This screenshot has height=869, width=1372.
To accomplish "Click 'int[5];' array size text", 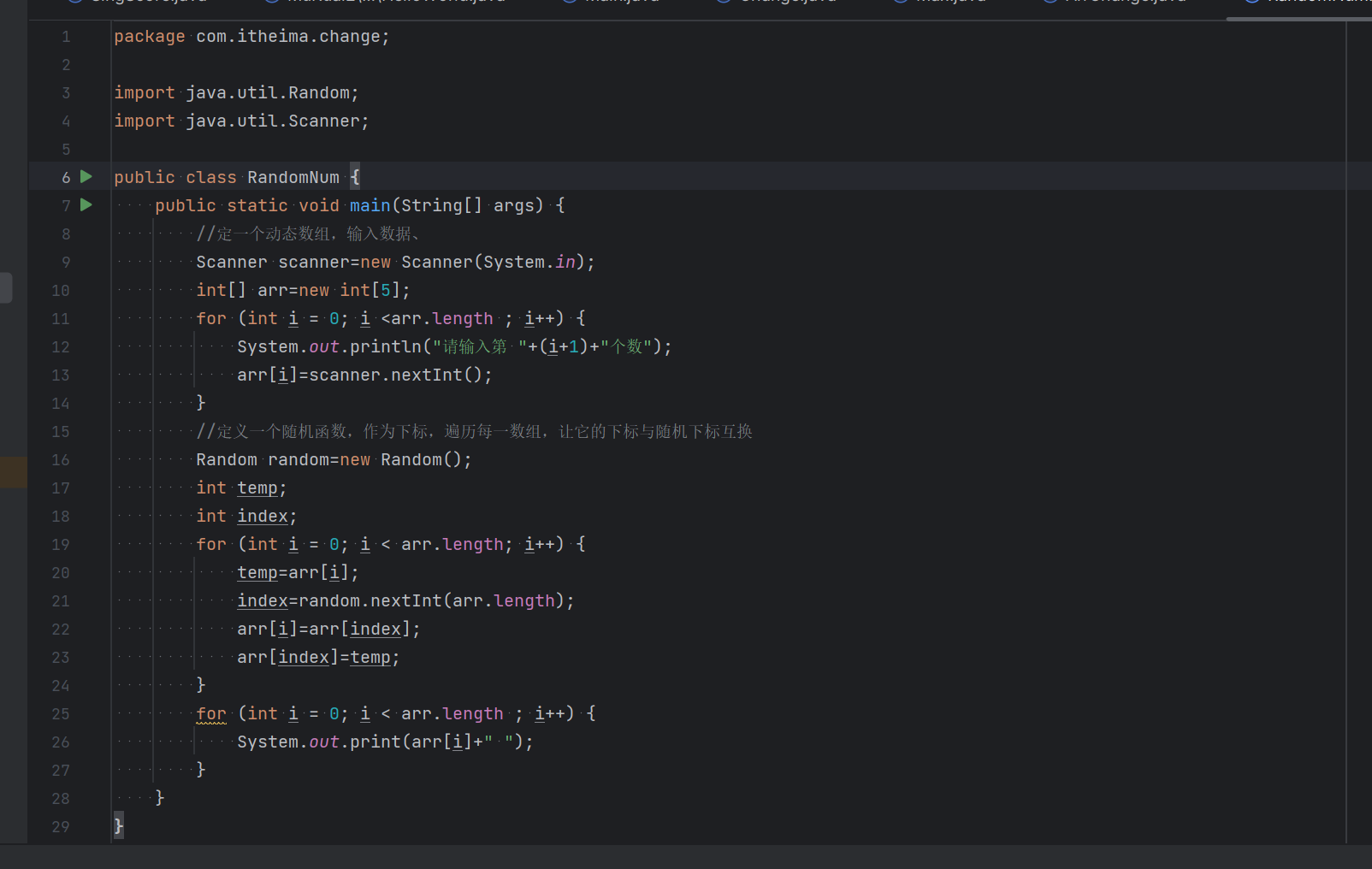I will coord(375,291).
